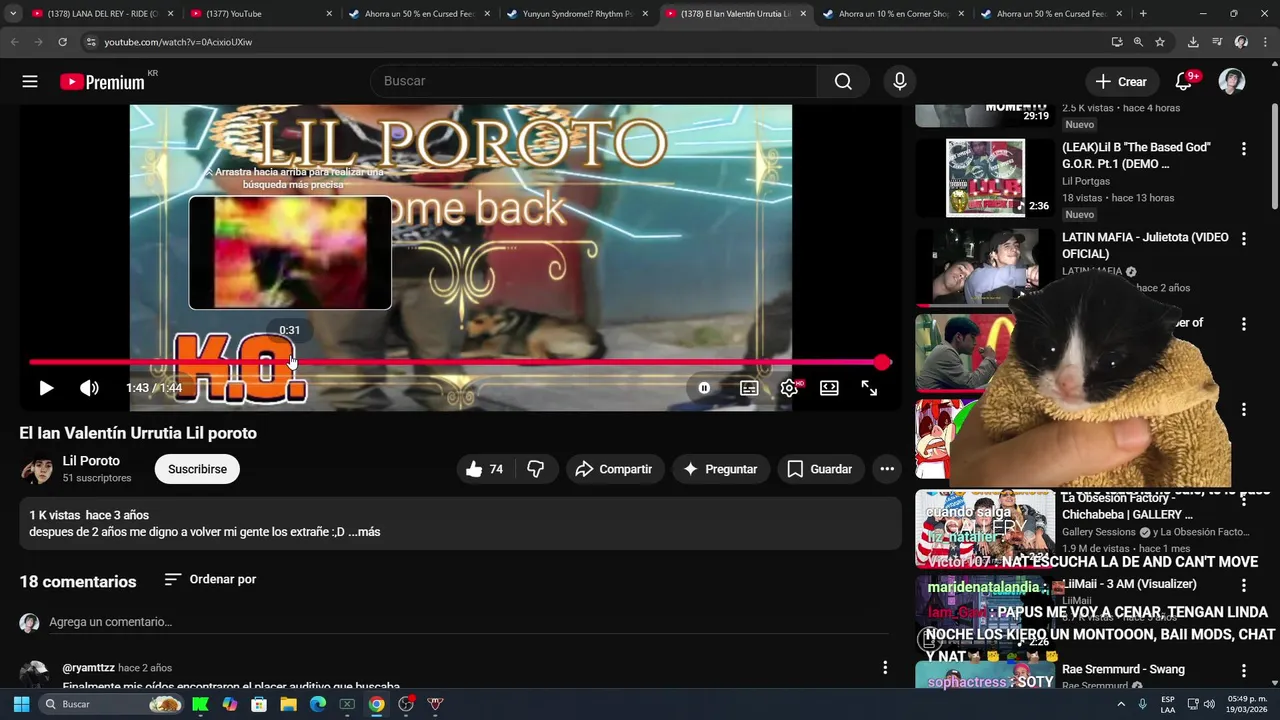Focus the YouTube Buscar search field
The image size is (1280, 720).
point(594,81)
